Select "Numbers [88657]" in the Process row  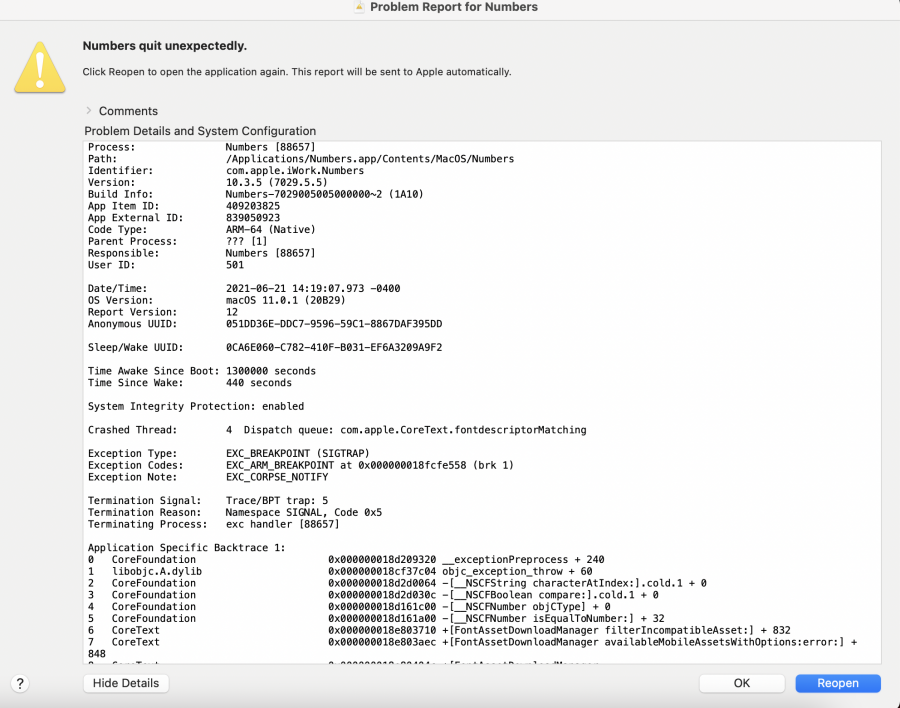[x=270, y=147]
